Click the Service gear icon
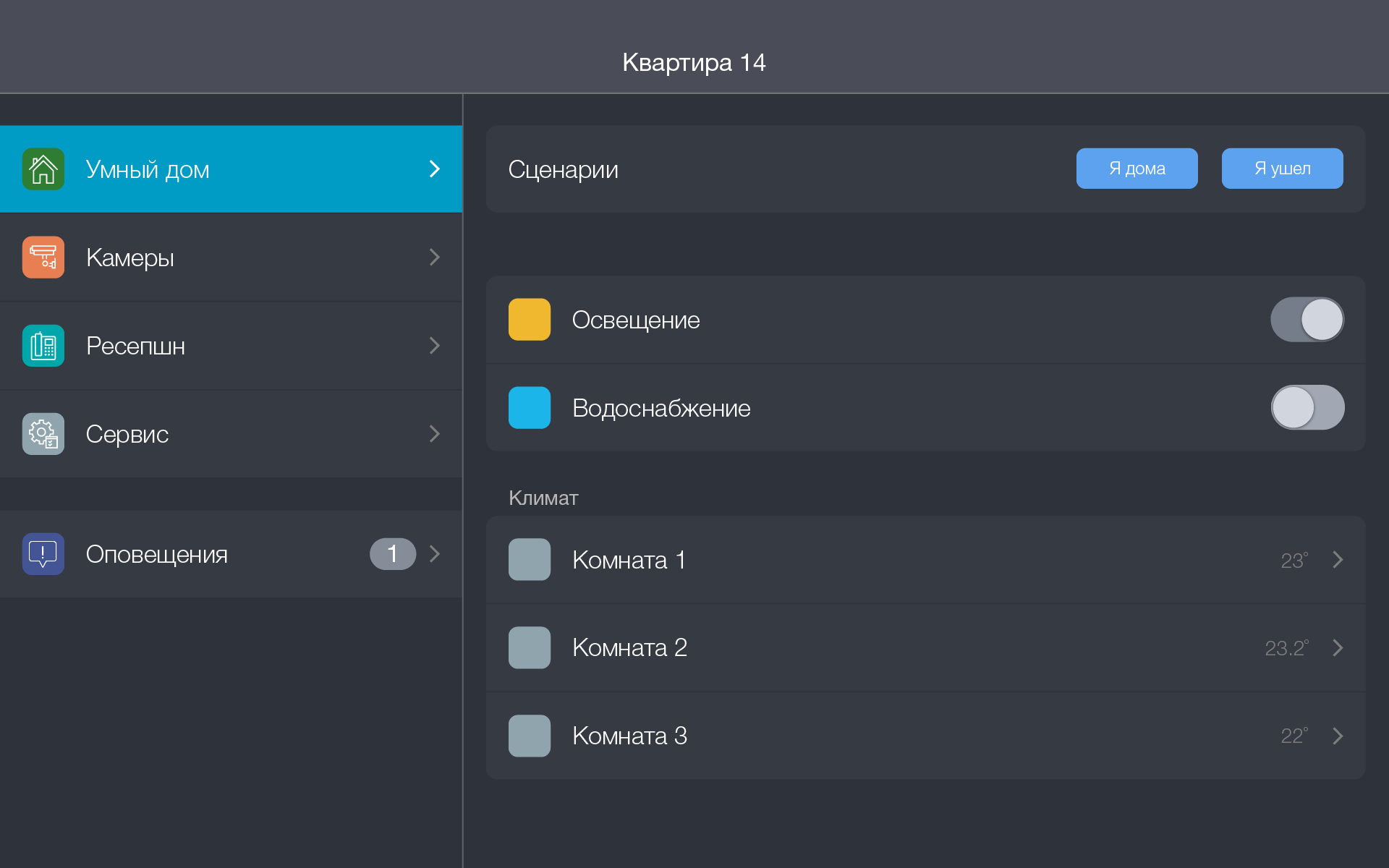1389x868 pixels. (43, 434)
